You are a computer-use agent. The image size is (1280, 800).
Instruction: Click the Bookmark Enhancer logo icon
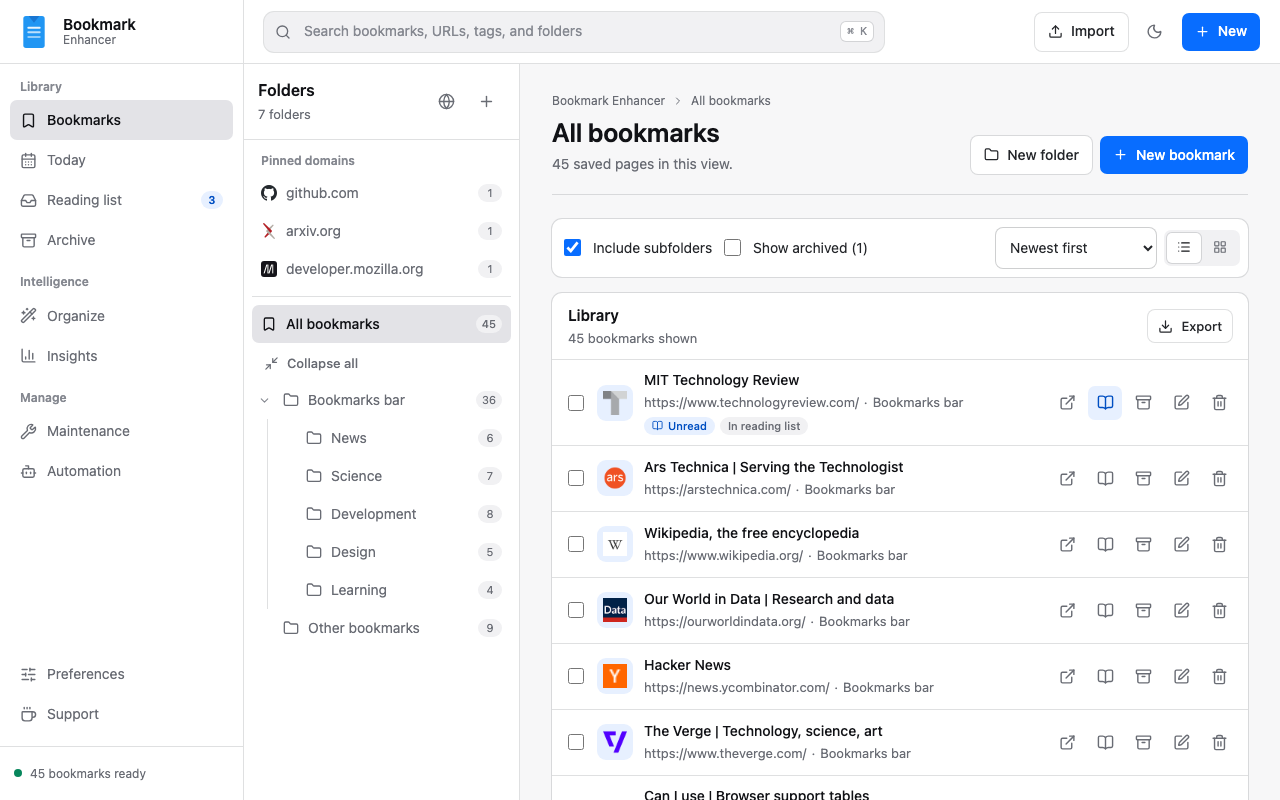coord(34,32)
